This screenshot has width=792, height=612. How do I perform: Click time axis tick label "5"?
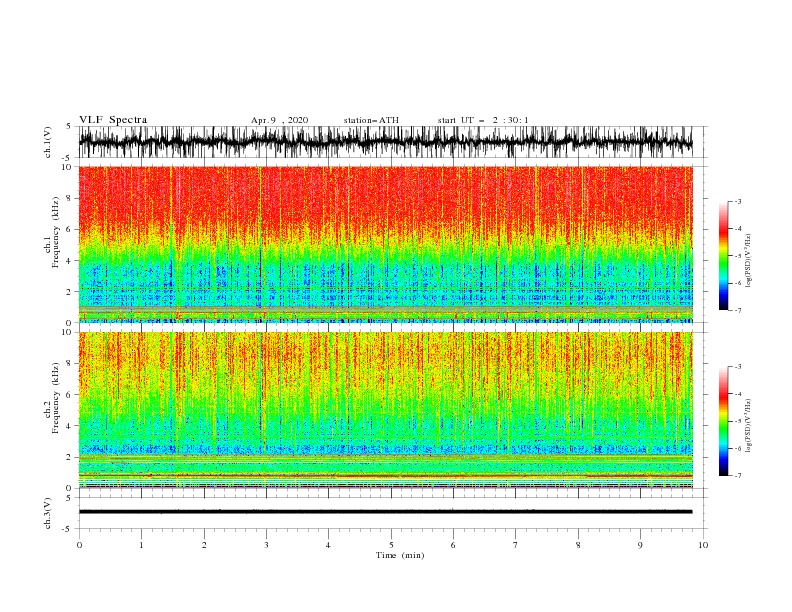pos(391,545)
